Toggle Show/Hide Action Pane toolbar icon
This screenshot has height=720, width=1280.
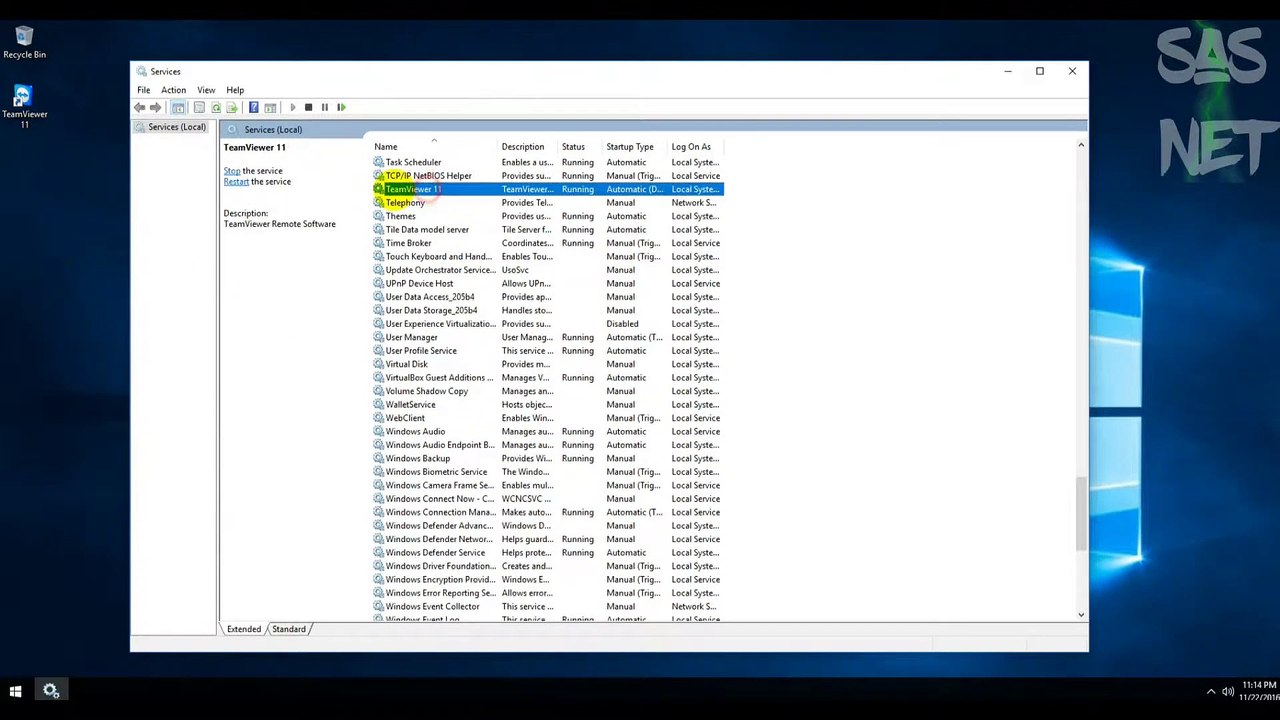point(270,107)
